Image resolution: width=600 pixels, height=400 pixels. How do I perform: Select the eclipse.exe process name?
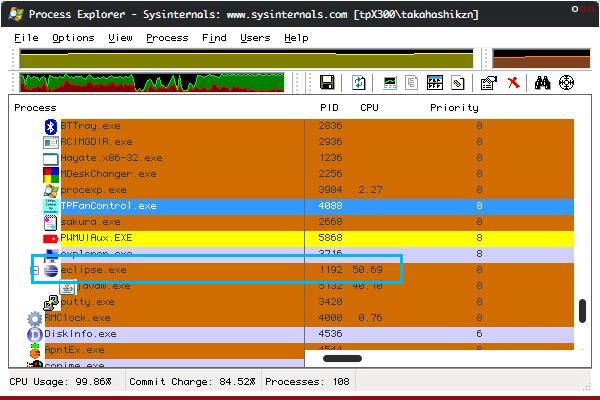[93, 270]
